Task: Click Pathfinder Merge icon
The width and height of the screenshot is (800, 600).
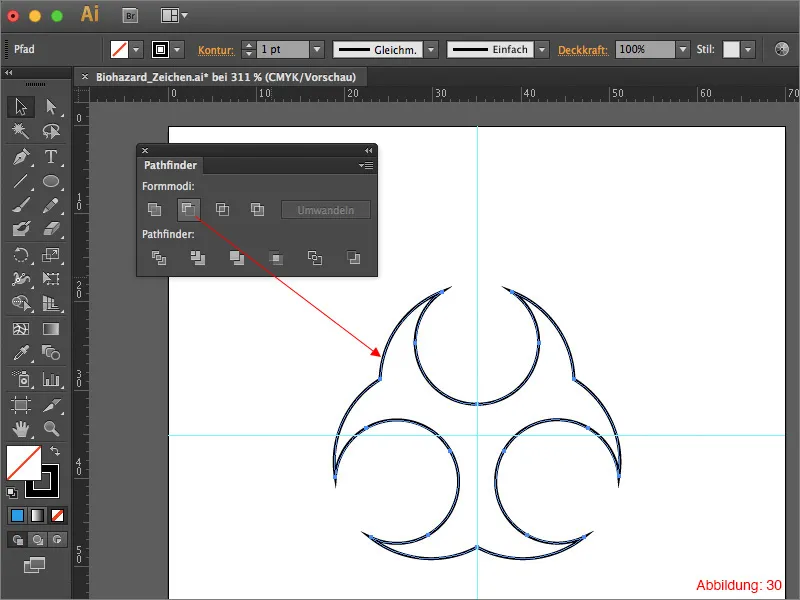Action: click(x=237, y=258)
